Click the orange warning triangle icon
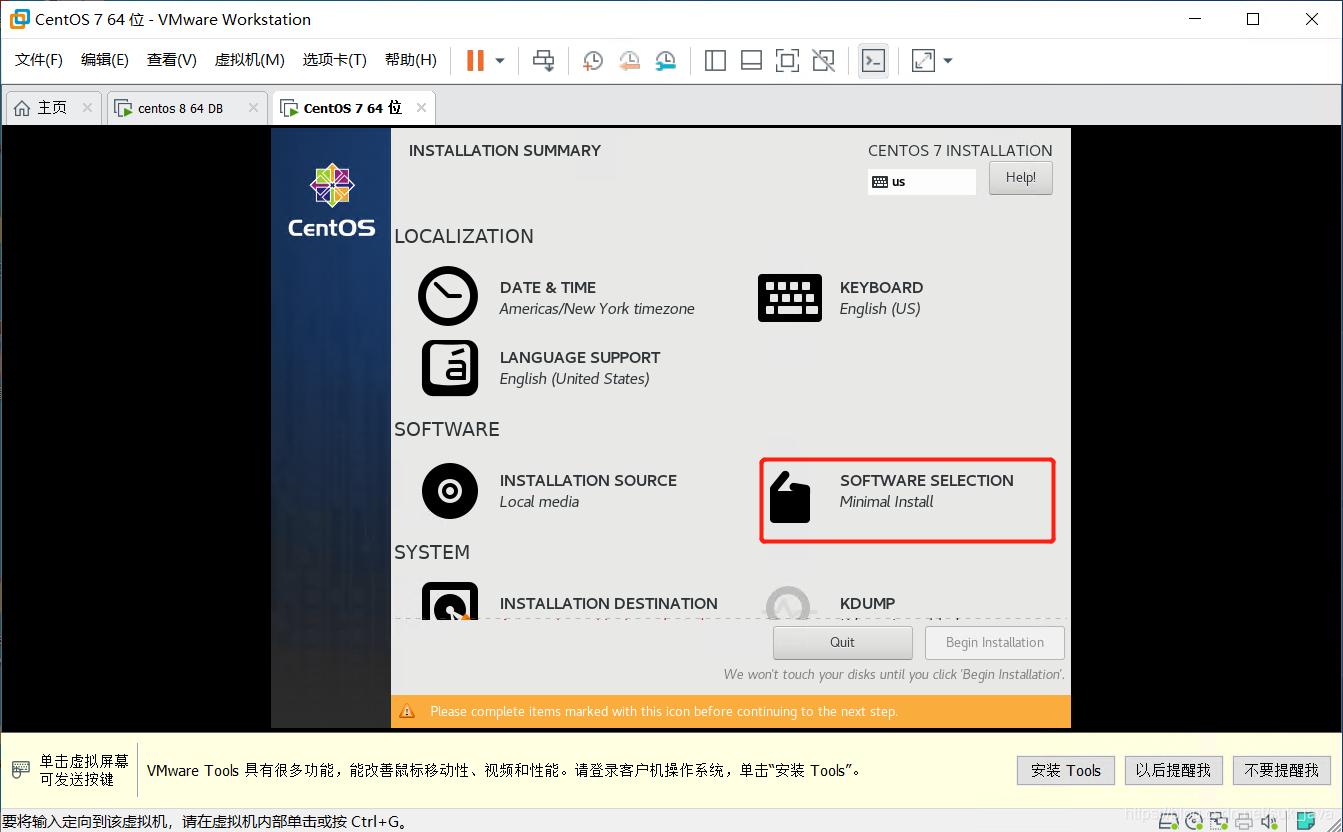Image resolution: width=1343 pixels, height=832 pixels. coord(407,712)
